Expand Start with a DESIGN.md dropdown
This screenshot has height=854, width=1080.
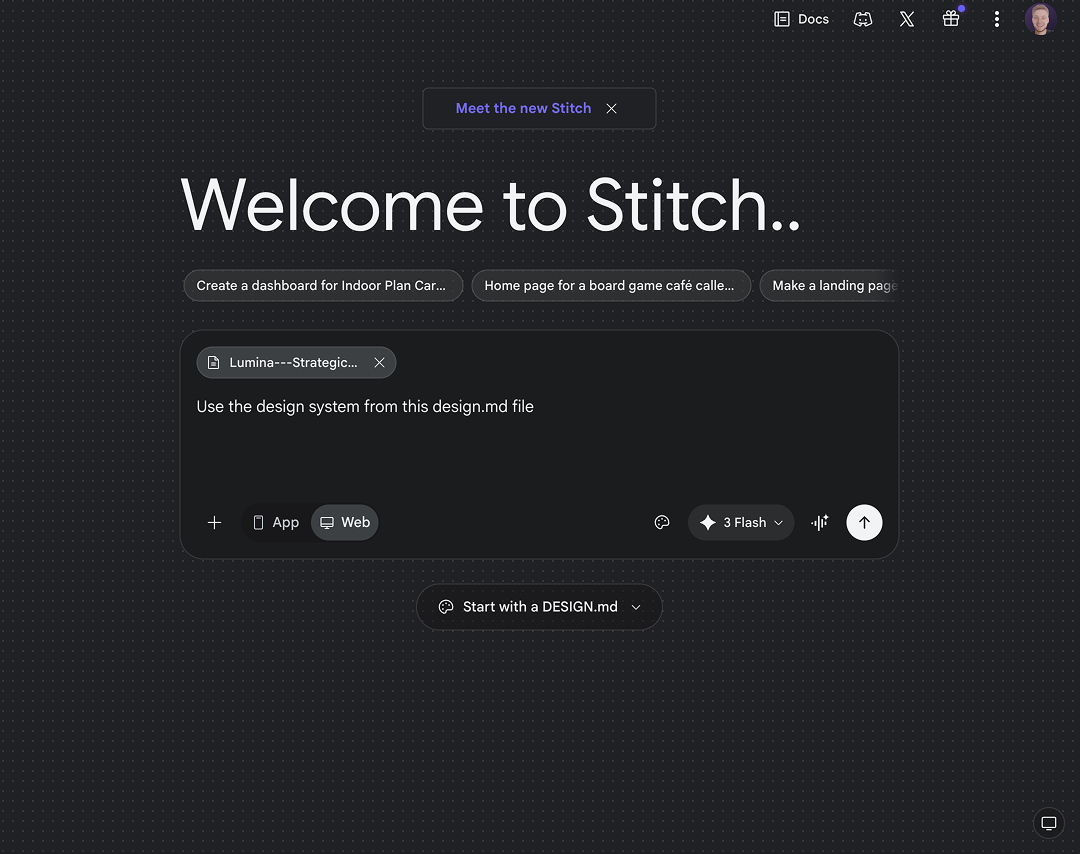(x=539, y=607)
